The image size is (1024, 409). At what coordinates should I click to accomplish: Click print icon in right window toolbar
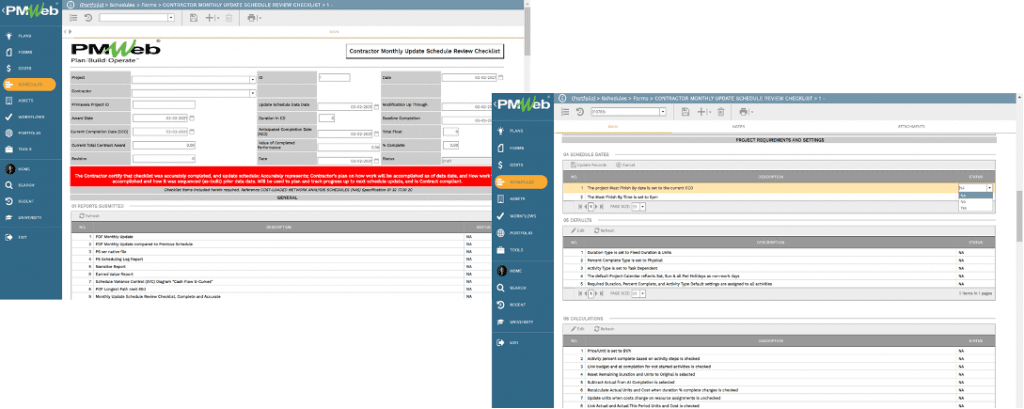coord(744,112)
